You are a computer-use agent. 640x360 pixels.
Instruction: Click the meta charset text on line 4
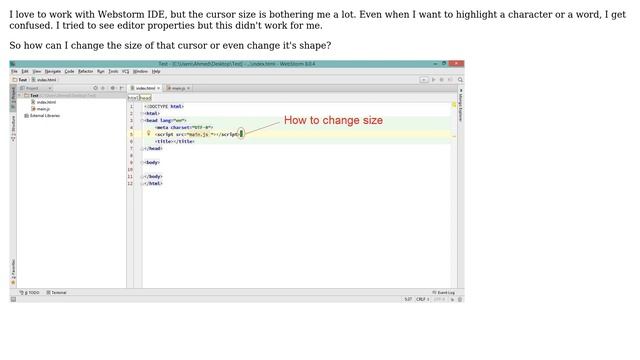(x=184, y=127)
